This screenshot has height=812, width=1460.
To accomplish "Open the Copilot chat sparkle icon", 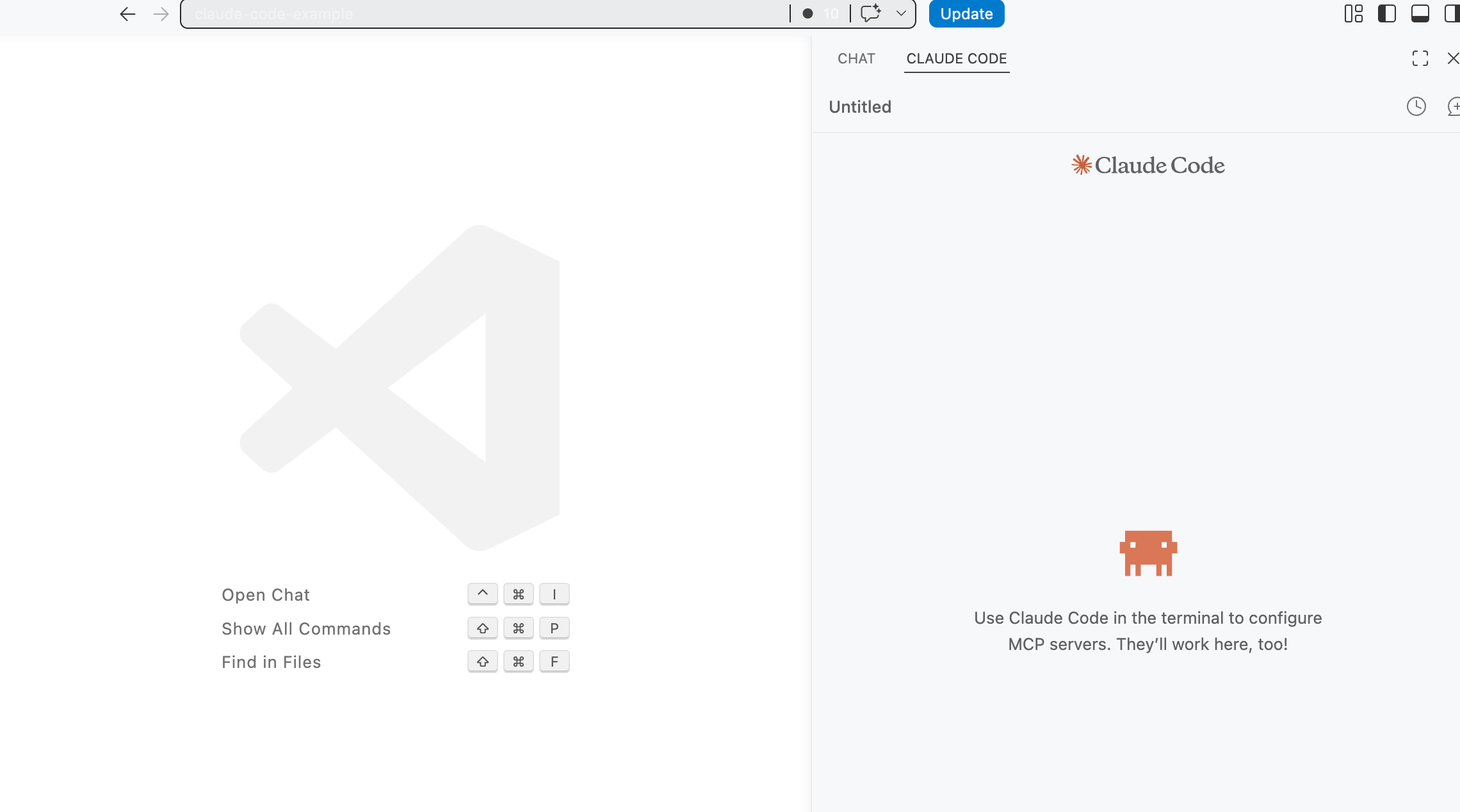I will click(x=871, y=13).
